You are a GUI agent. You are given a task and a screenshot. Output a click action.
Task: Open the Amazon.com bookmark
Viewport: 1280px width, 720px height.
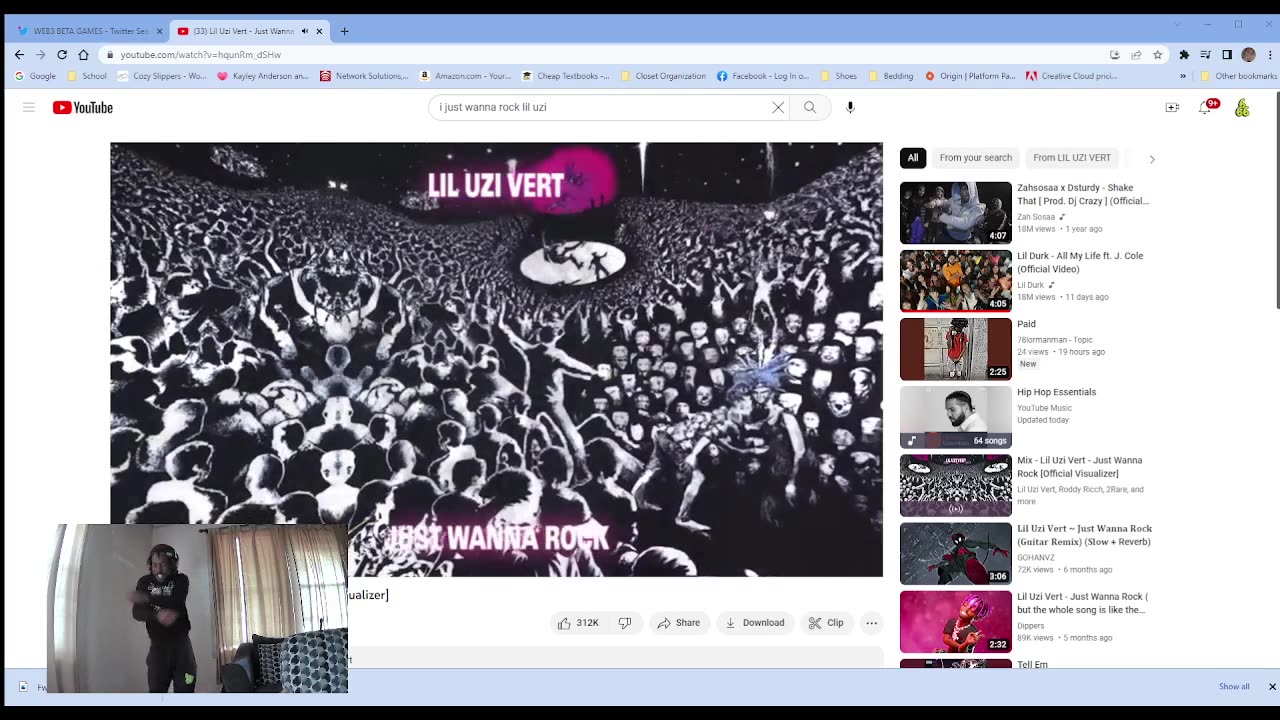(x=466, y=76)
